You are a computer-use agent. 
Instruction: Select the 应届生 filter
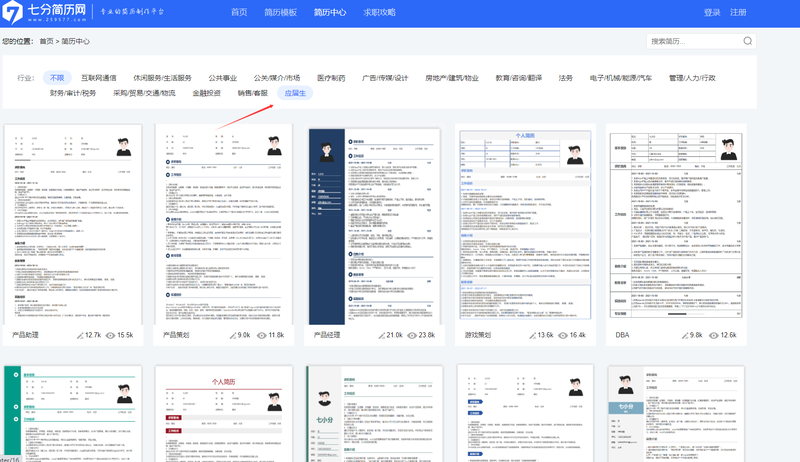pyautogui.click(x=295, y=93)
